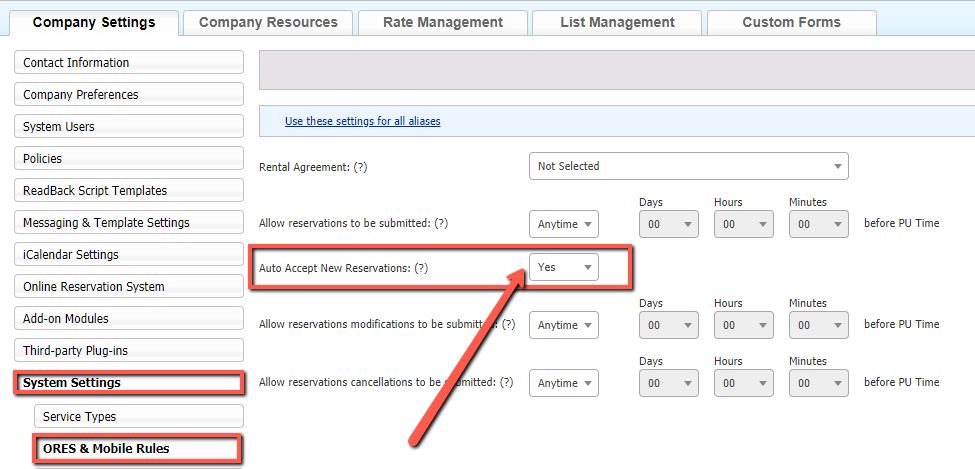975x469 pixels.
Task: Switch to the Company Resources tab
Action: pos(268,22)
